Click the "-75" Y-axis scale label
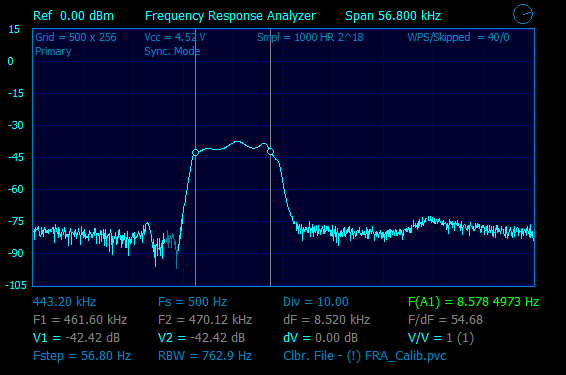This screenshot has width=566, height=375. [16, 221]
